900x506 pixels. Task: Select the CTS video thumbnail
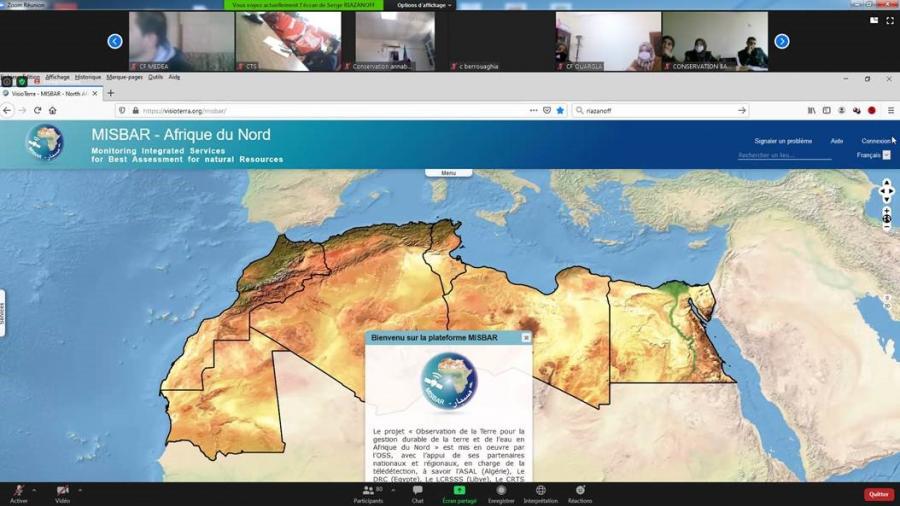coord(288,41)
